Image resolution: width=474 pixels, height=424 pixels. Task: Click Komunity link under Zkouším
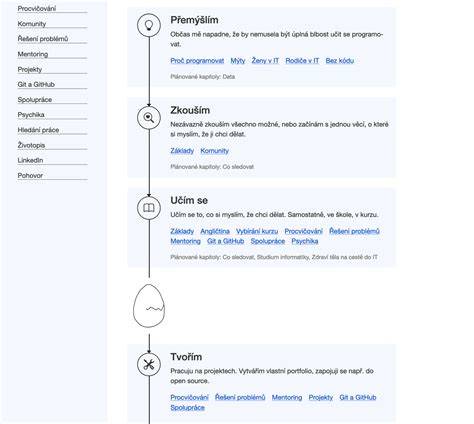pos(215,151)
